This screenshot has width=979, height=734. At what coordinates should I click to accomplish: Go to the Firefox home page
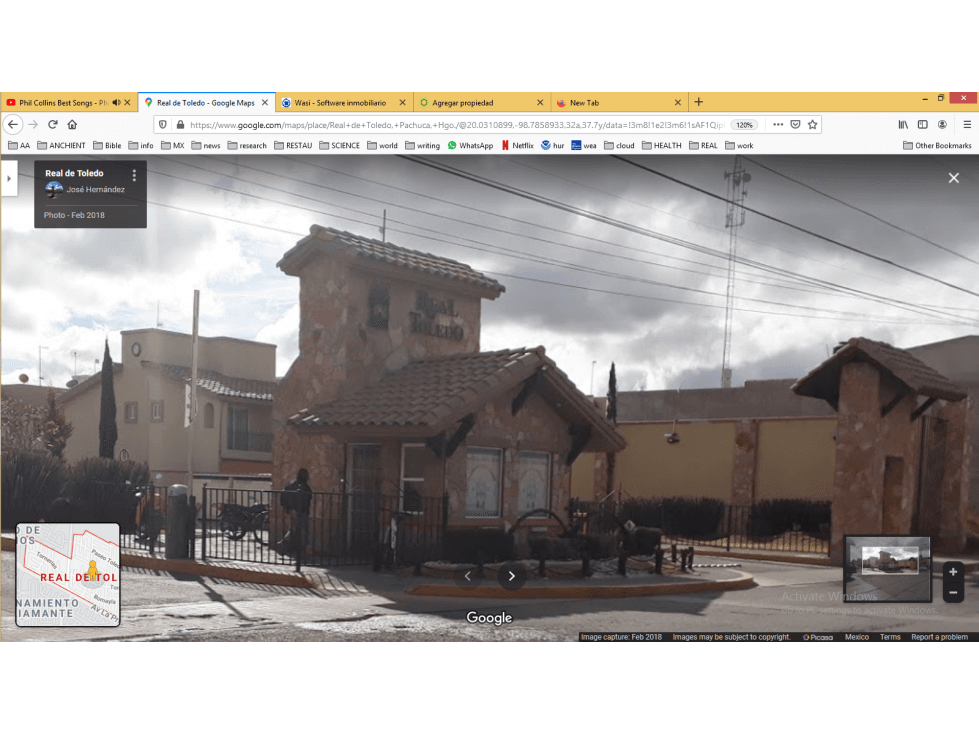pos(72,124)
